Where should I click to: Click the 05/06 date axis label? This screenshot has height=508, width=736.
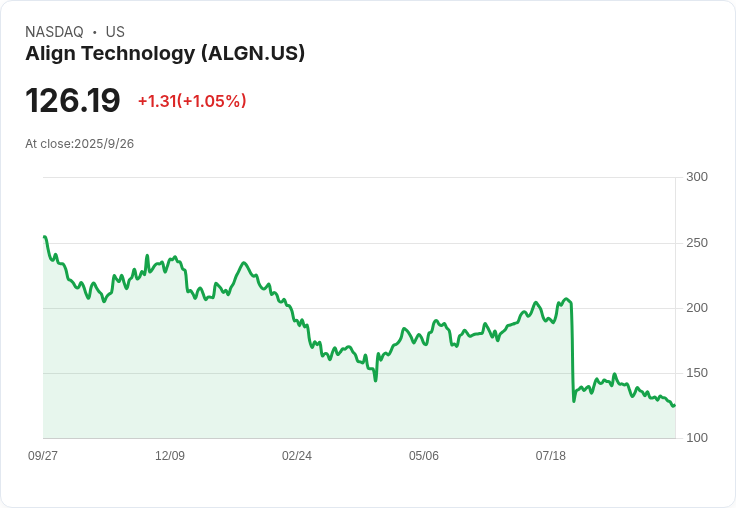pos(424,456)
